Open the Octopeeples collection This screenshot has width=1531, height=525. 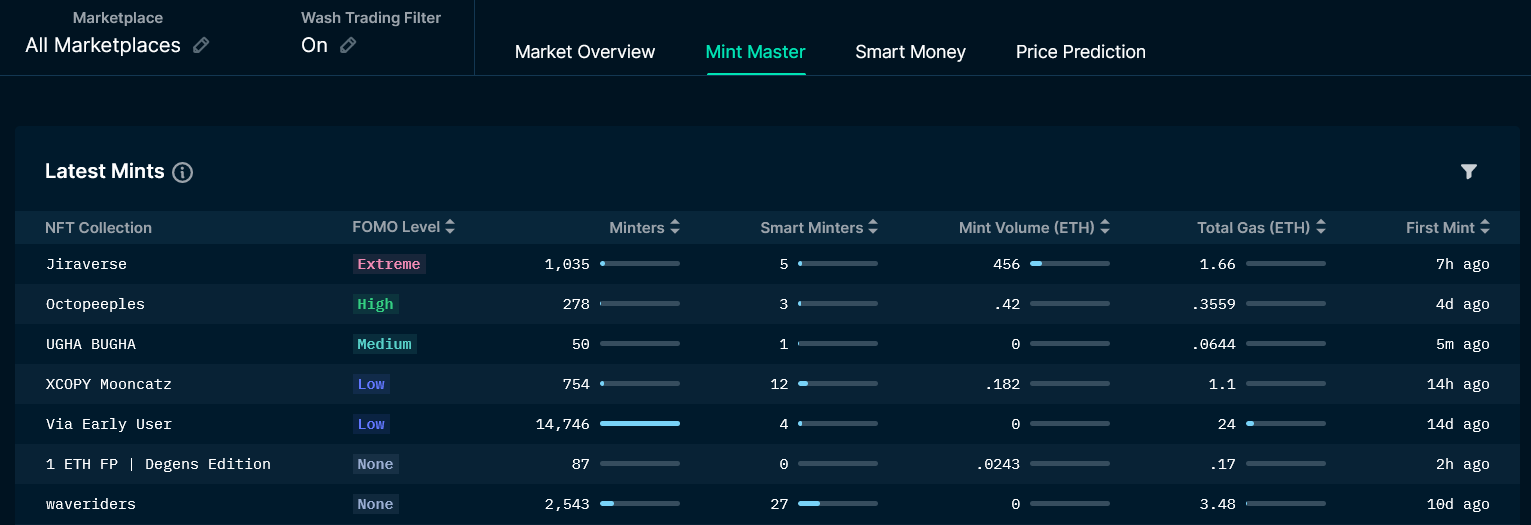click(95, 304)
